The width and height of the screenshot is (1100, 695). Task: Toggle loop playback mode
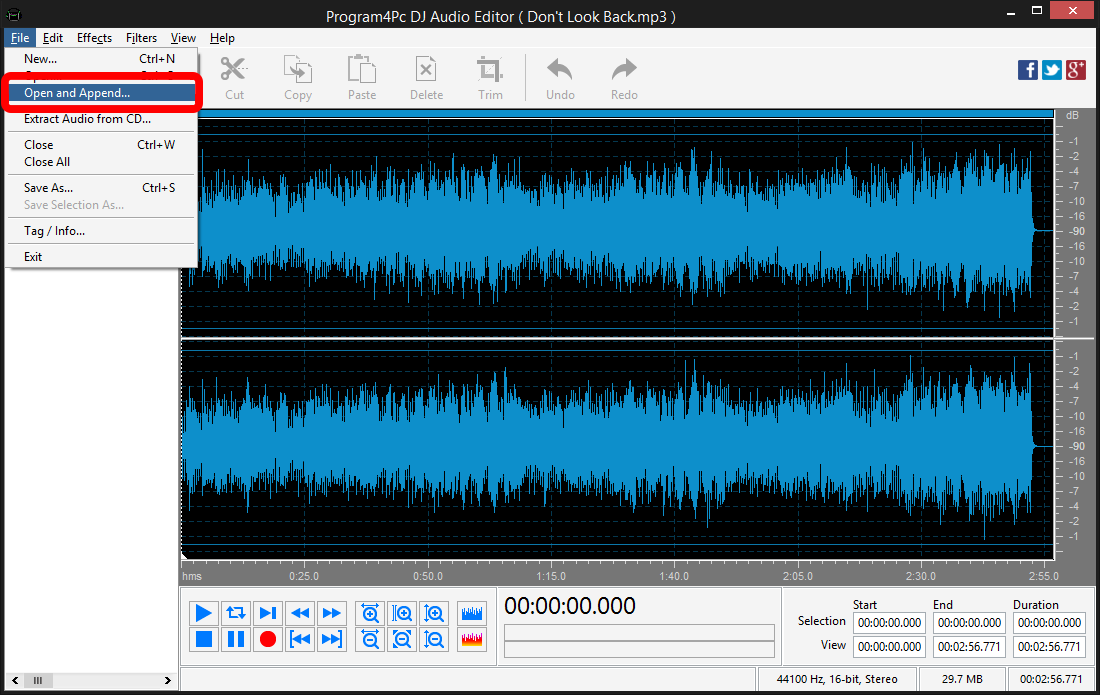(236, 613)
